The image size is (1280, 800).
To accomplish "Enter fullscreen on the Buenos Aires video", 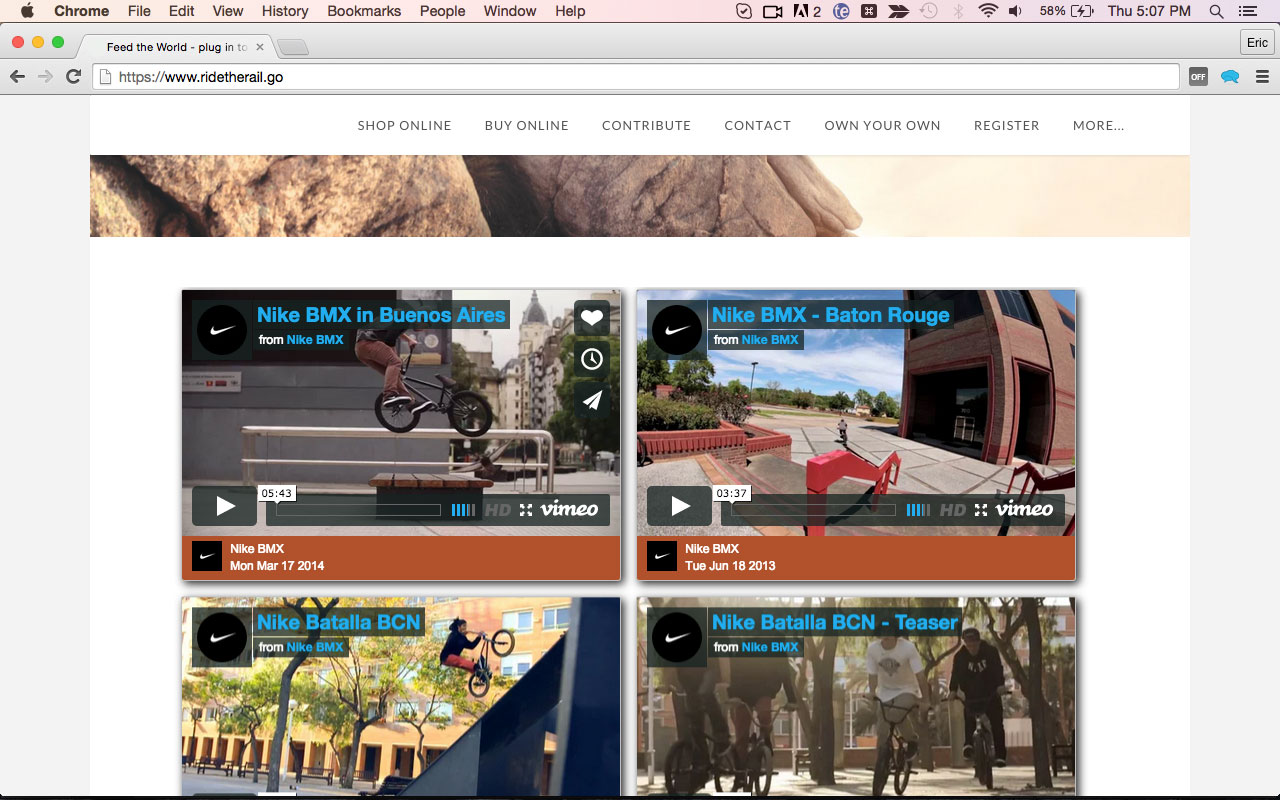I will coord(526,510).
